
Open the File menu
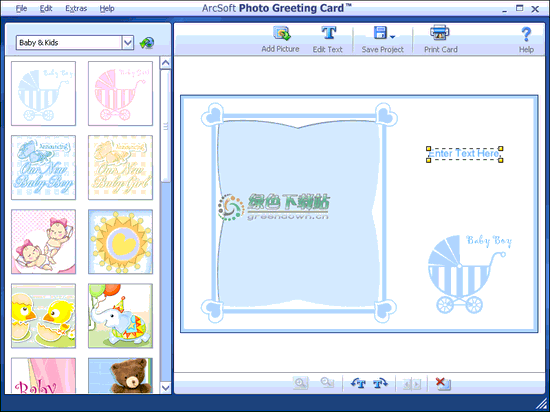click(21, 8)
